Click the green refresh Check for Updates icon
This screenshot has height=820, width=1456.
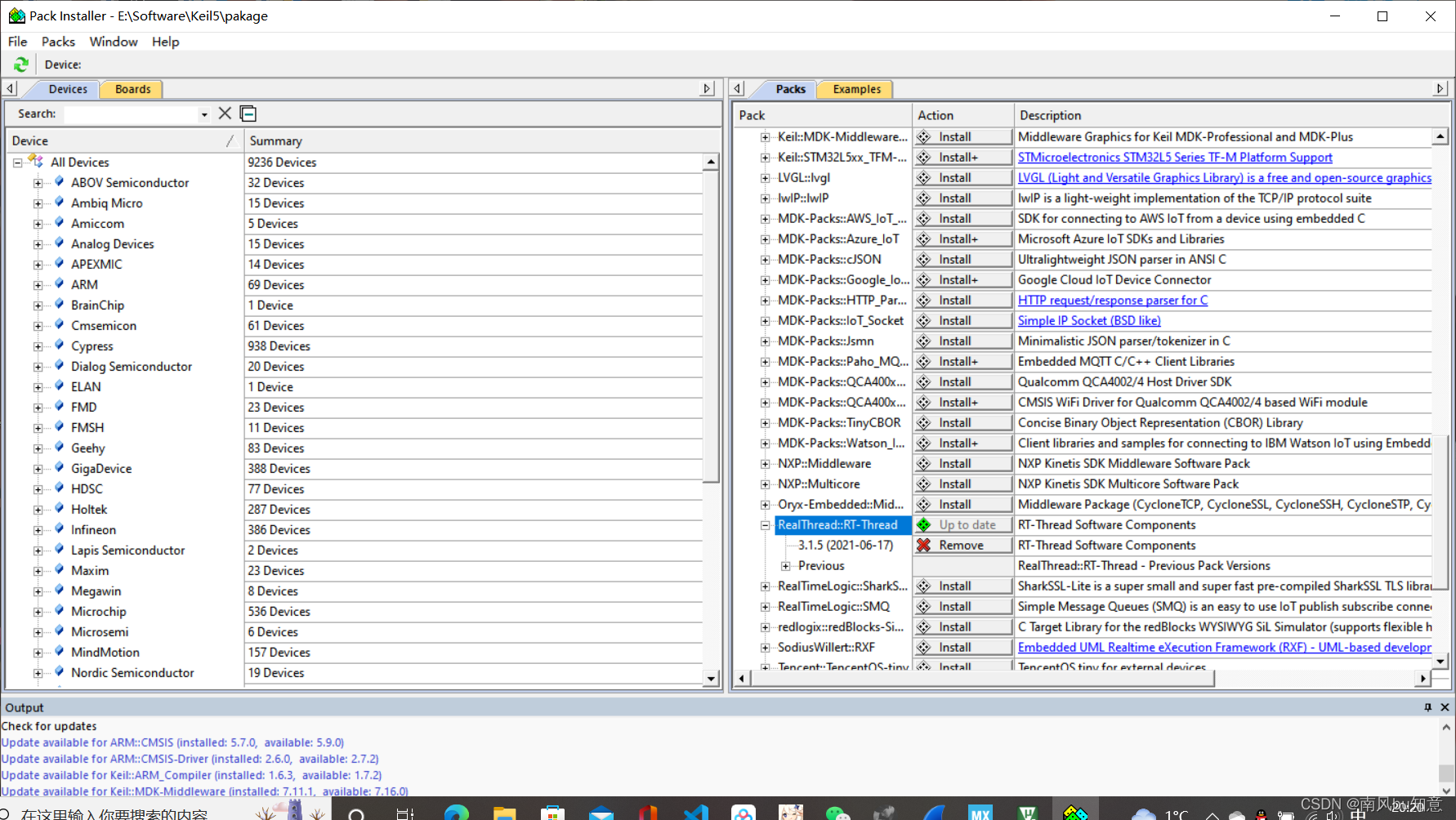21,64
